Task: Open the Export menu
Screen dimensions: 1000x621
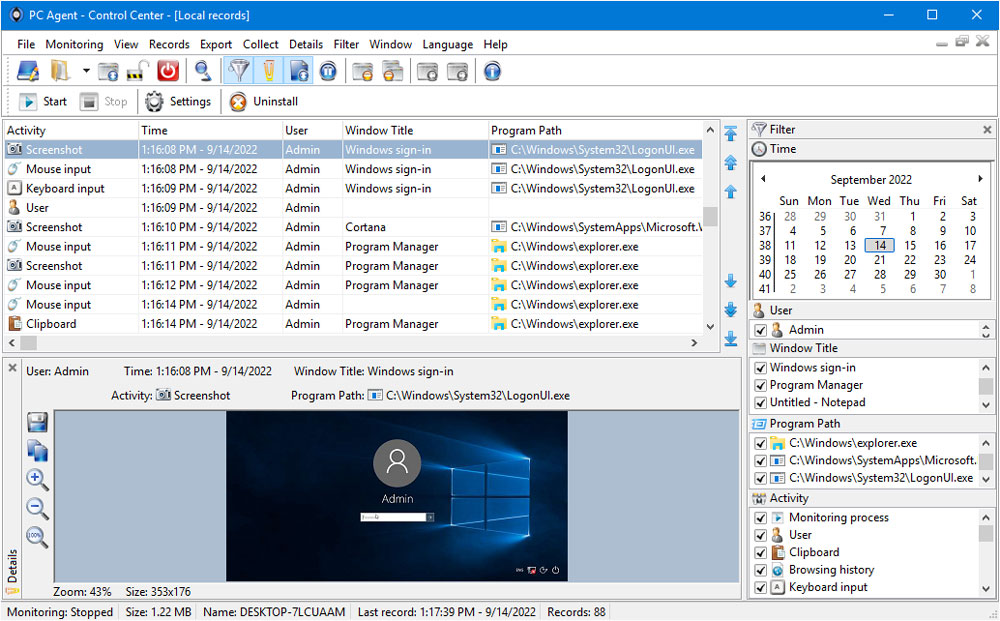Action: (x=216, y=44)
